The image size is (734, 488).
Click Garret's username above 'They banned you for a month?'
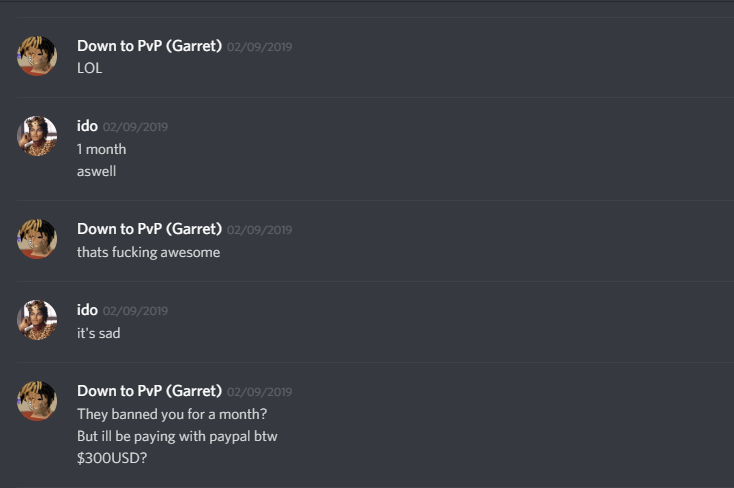point(149,391)
